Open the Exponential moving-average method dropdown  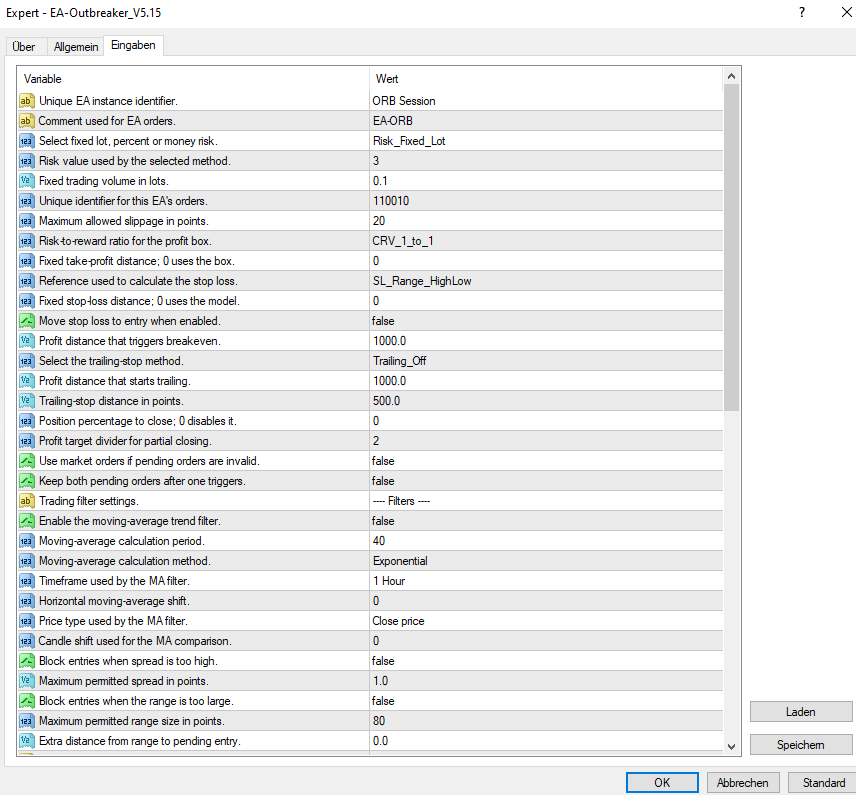coord(546,561)
